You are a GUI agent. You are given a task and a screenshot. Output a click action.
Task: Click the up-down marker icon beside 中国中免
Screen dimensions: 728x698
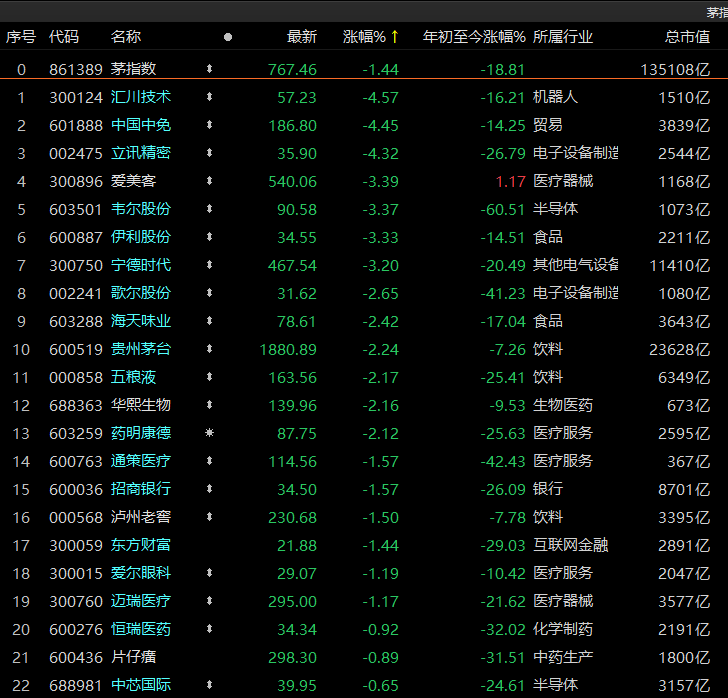[209, 125]
